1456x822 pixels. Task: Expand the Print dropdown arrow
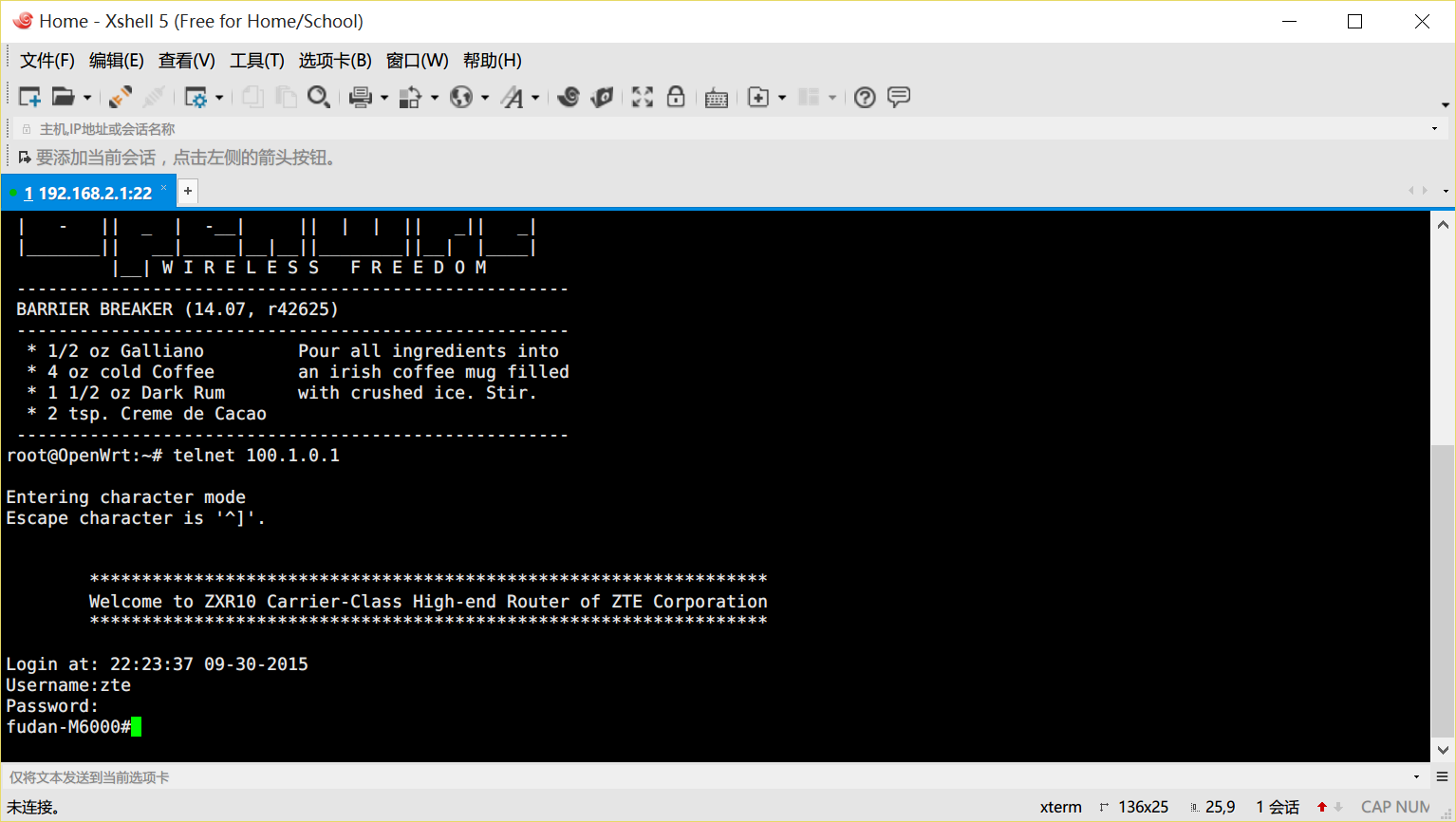pos(384,98)
